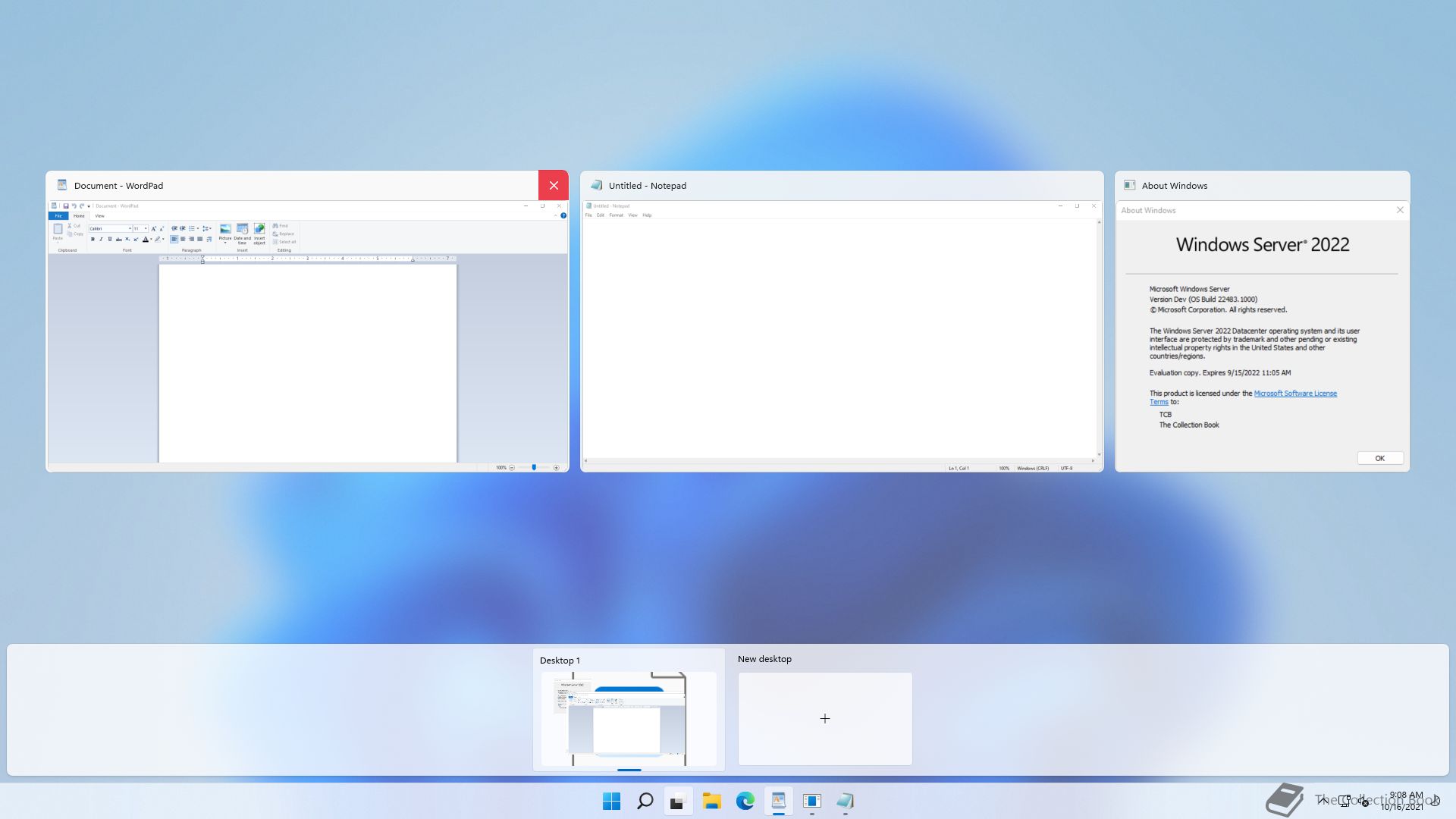The image size is (1456, 819).
Task: Toggle Underline in WordPad preview
Action: pos(110,239)
